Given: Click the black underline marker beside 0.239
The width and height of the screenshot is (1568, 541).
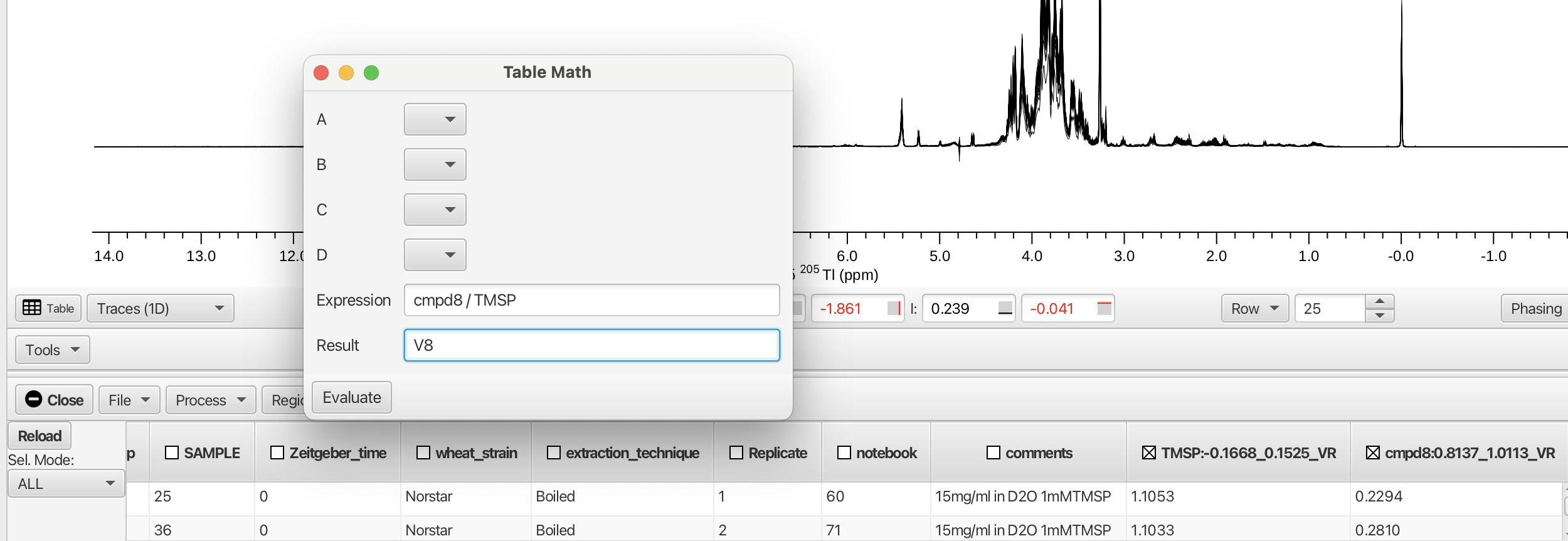Looking at the screenshot, I should tap(1005, 308).
